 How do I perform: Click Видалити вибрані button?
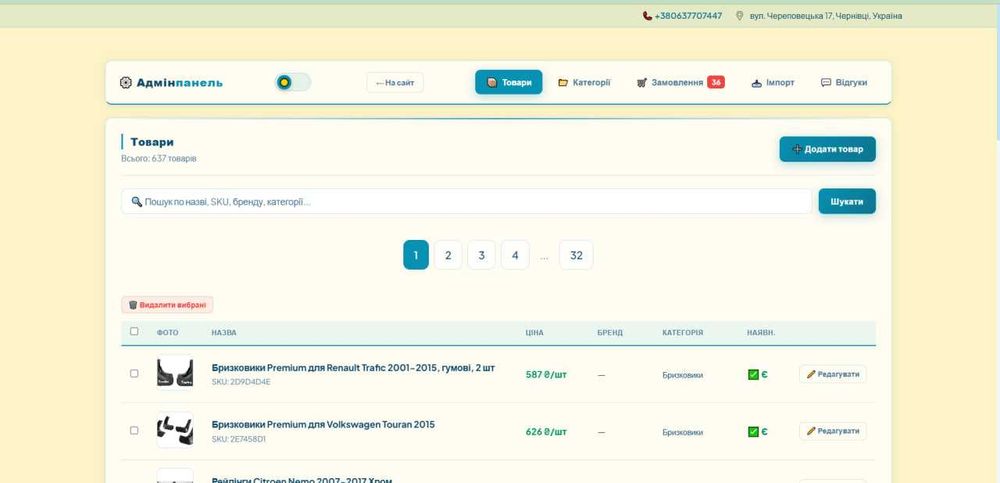click(x=167, y=305)
